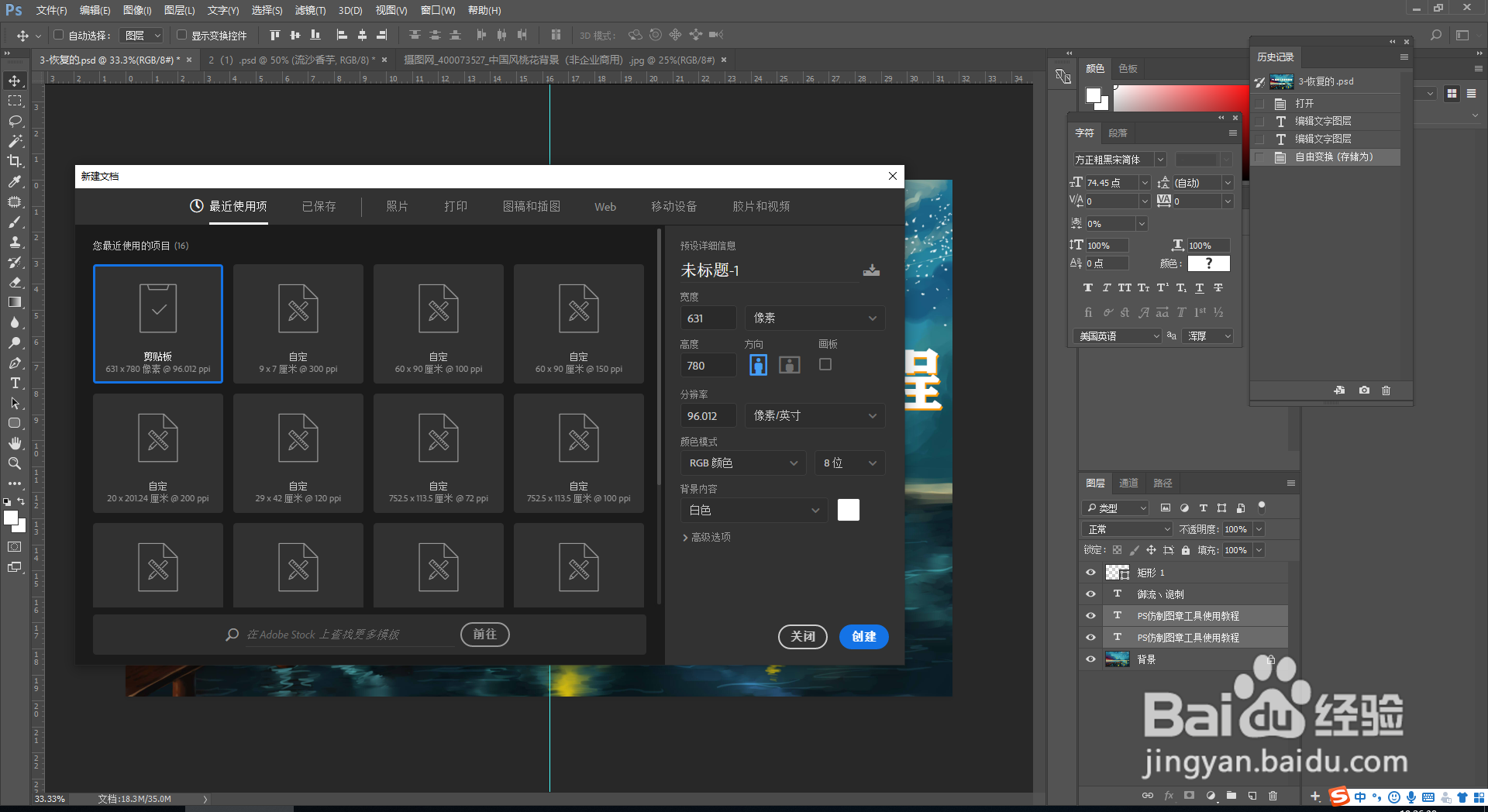Open the resolution unit 像素/英寸 dropdown
The image size is (1488, 812).
815,416
